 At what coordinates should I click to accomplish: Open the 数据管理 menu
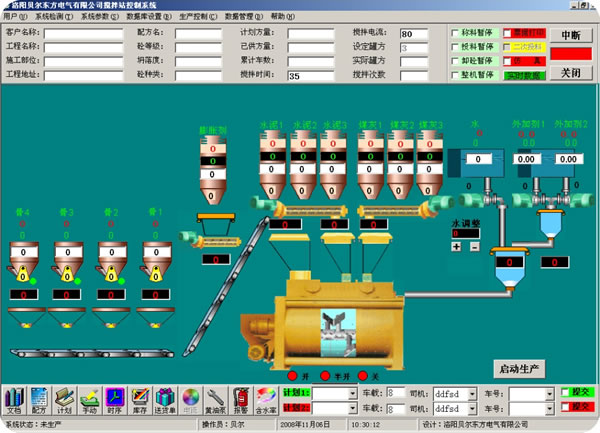244,16
